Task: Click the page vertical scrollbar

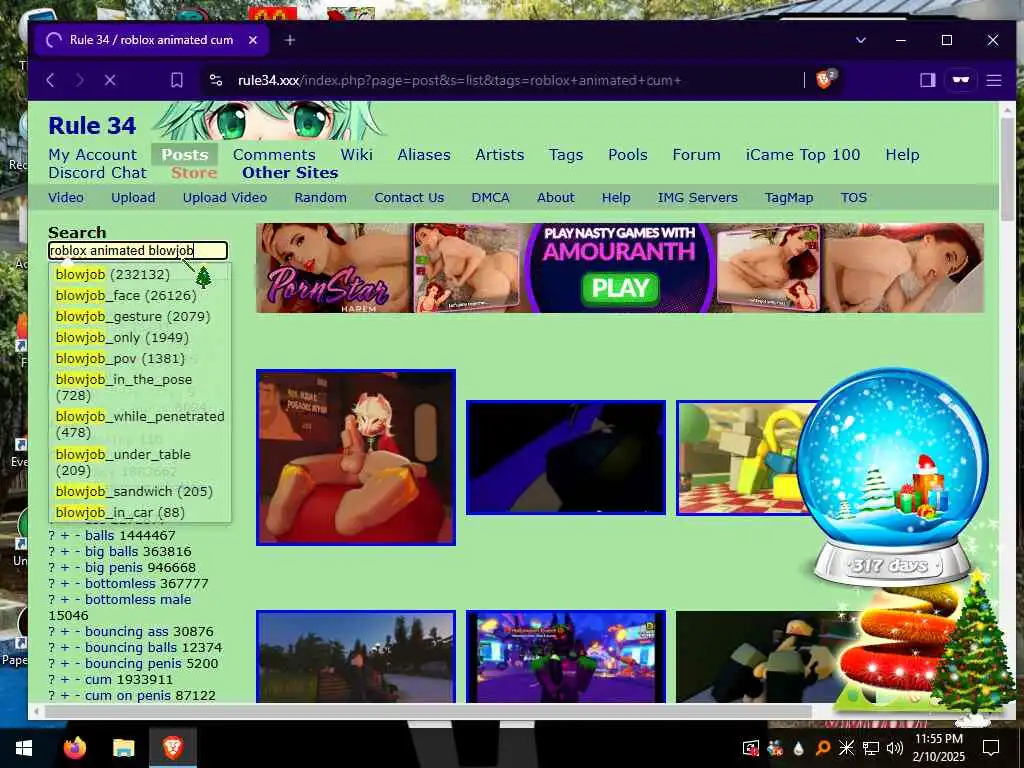Action: (1007, 170)
